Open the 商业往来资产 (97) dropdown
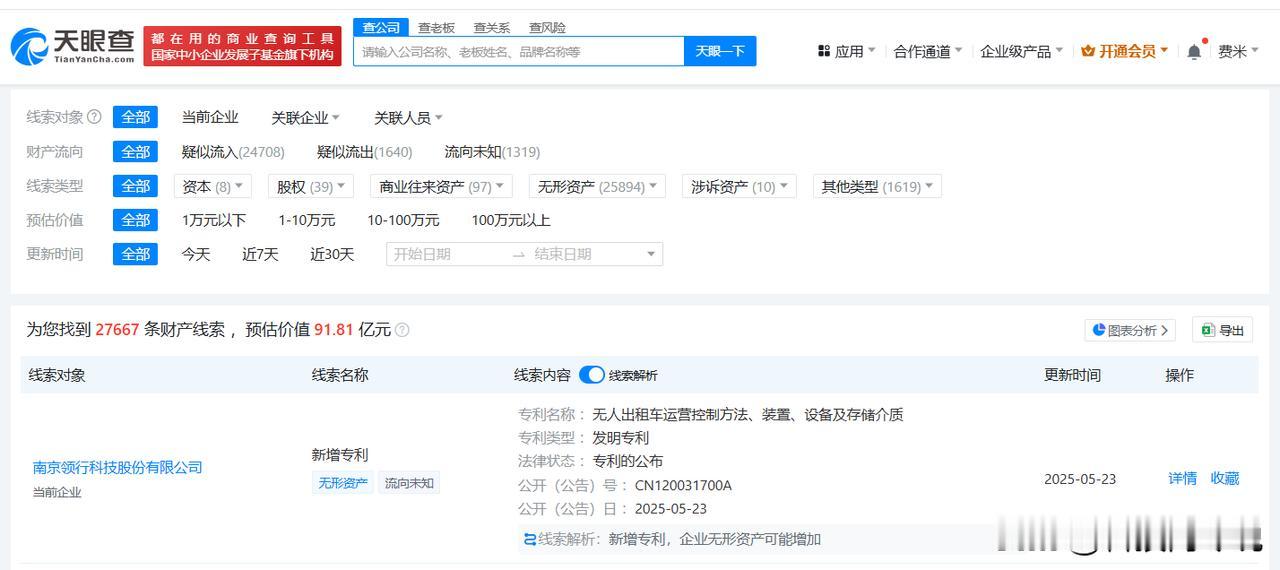 coord(441,186)
